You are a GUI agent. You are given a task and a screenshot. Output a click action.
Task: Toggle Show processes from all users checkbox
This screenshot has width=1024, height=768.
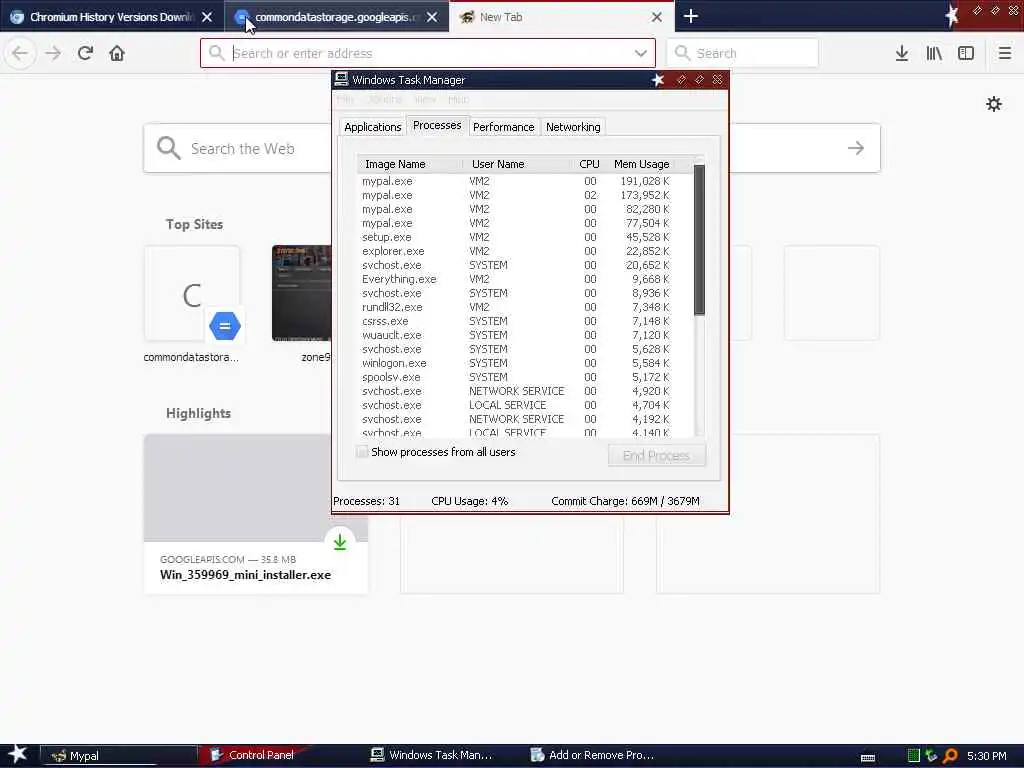(x=362, y=451)
